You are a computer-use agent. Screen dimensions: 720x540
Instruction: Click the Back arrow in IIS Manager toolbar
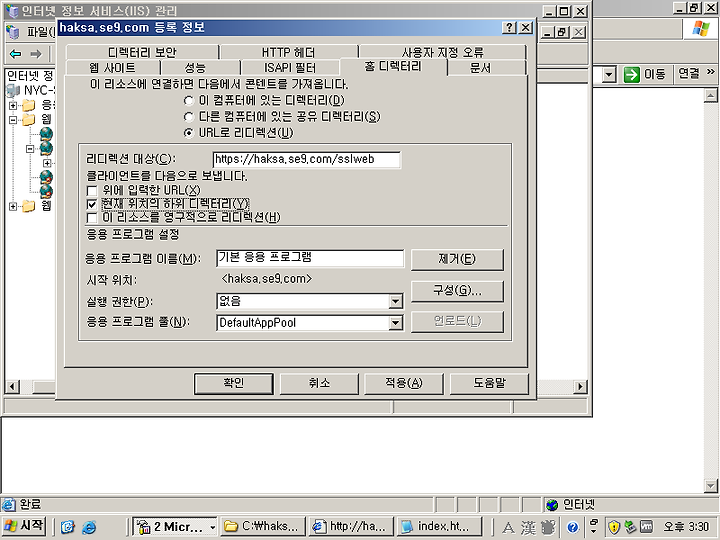click(16, 54)
